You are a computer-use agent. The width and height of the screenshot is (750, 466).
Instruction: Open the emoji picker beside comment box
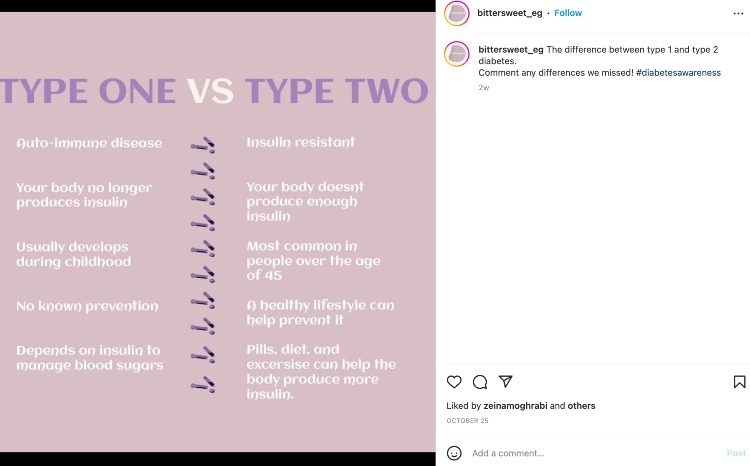(454, 453)
